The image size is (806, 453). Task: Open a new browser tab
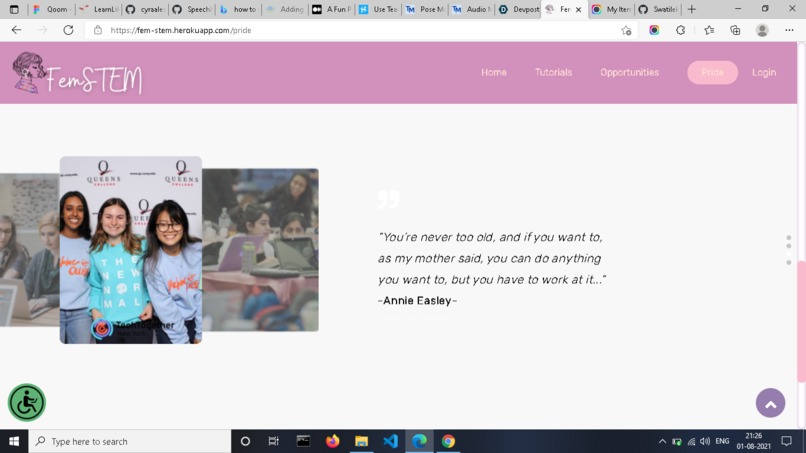point(692,9)
